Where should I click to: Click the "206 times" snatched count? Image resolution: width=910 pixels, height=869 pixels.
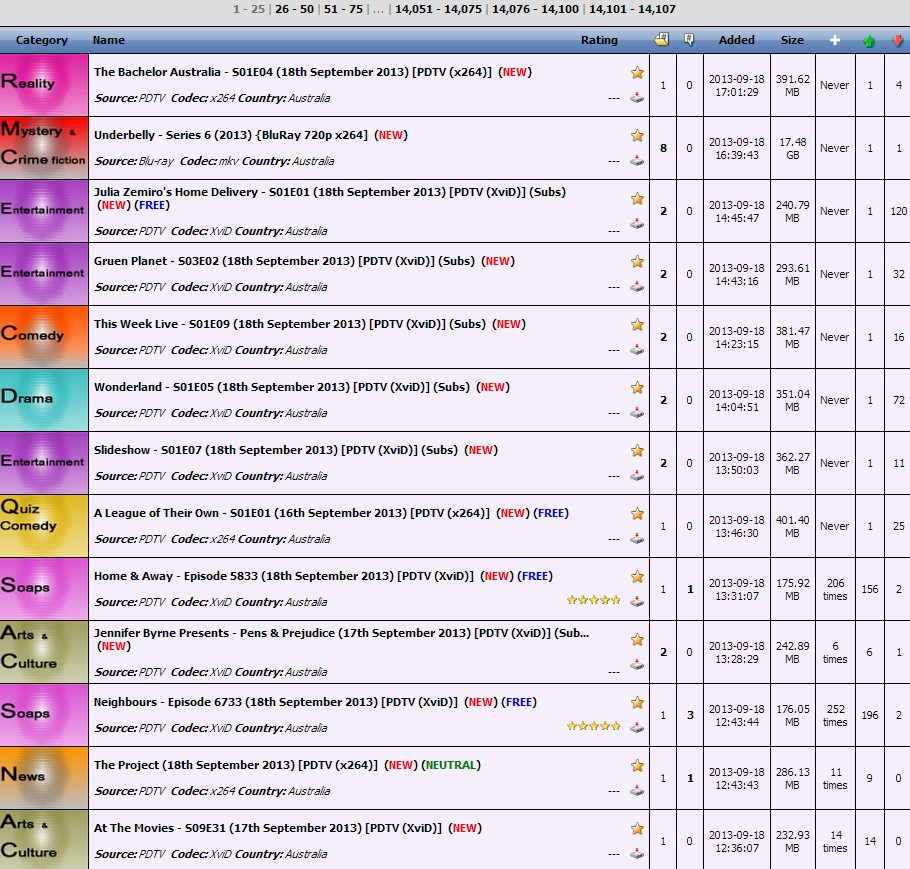(835, 589)
